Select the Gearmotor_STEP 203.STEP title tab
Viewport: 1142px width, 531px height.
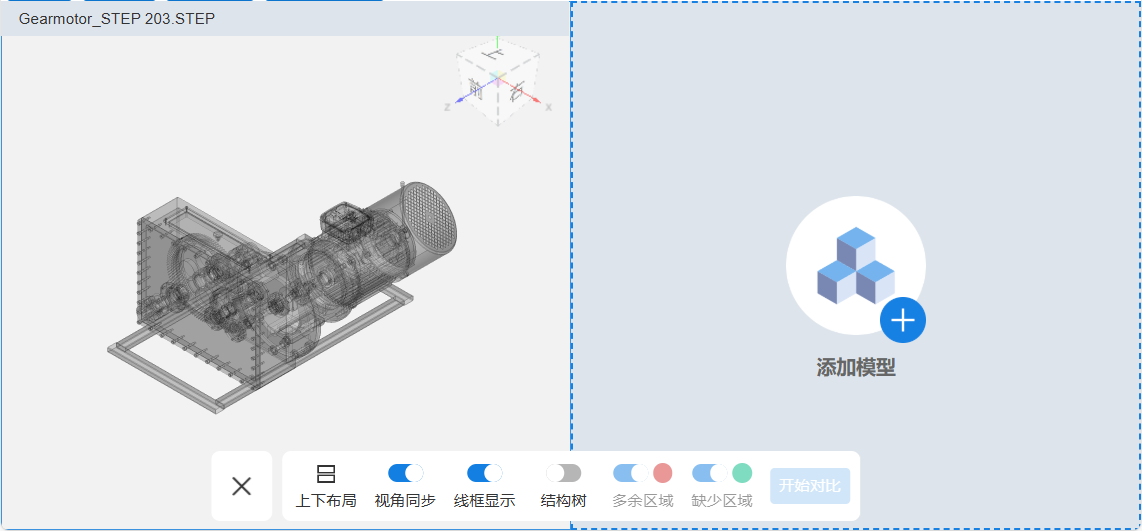click(117, 18)
